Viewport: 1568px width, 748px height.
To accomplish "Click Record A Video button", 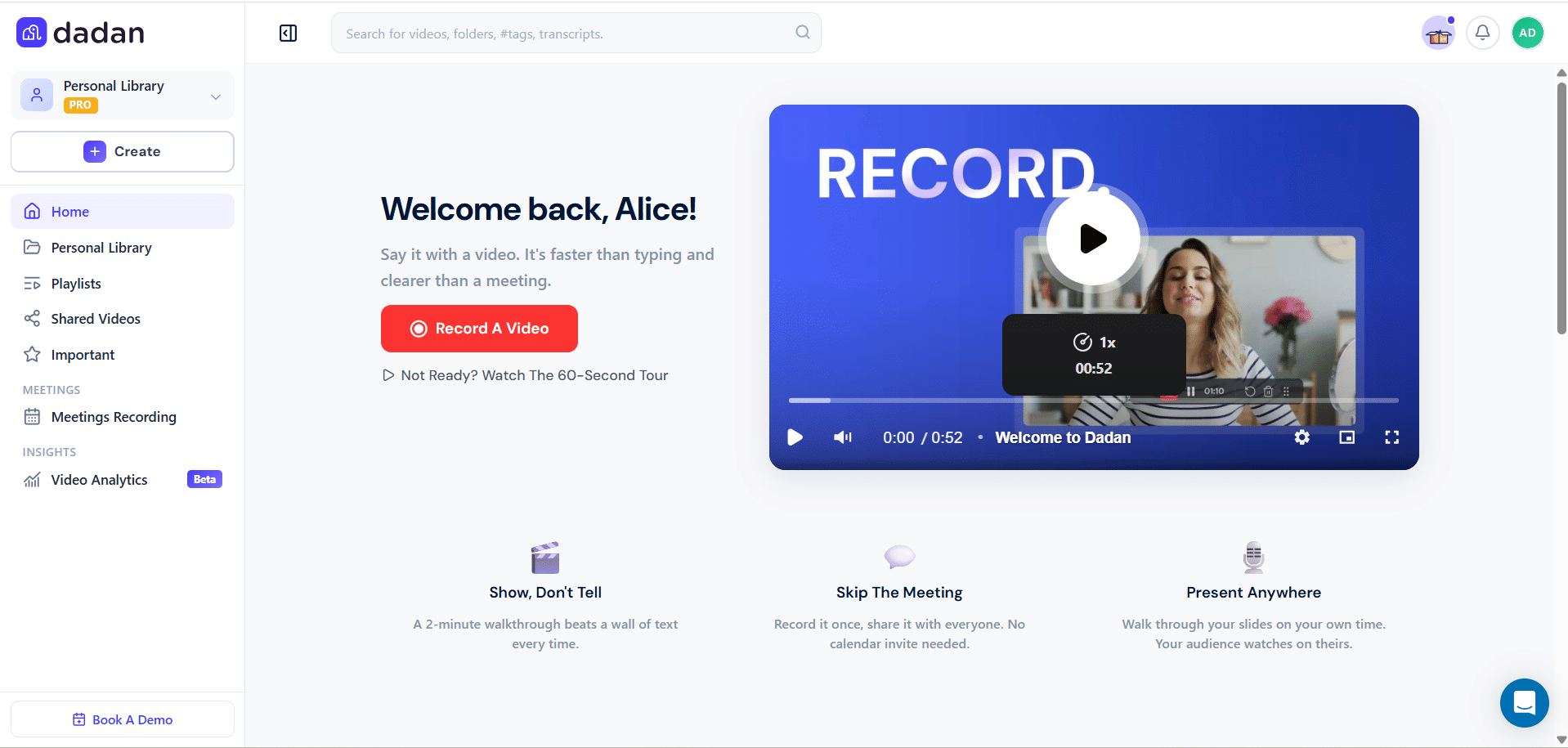I will [x=479, y=329].
